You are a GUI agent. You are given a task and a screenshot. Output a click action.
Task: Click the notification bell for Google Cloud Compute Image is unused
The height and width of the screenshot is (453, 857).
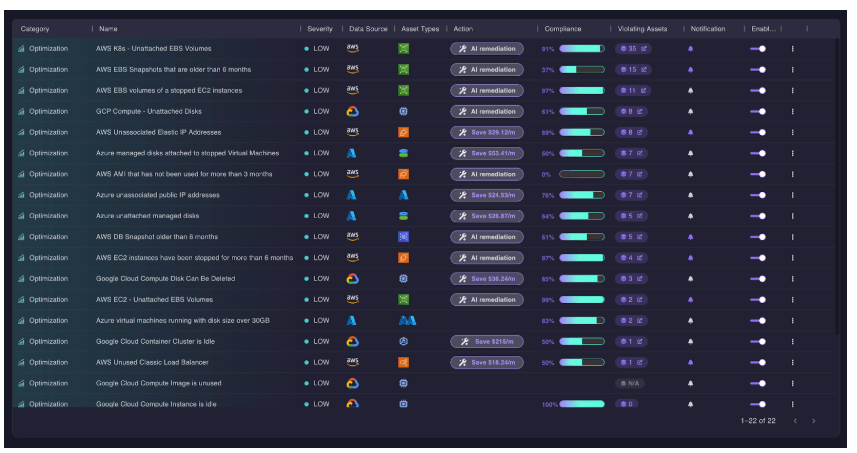coord(690,383)
